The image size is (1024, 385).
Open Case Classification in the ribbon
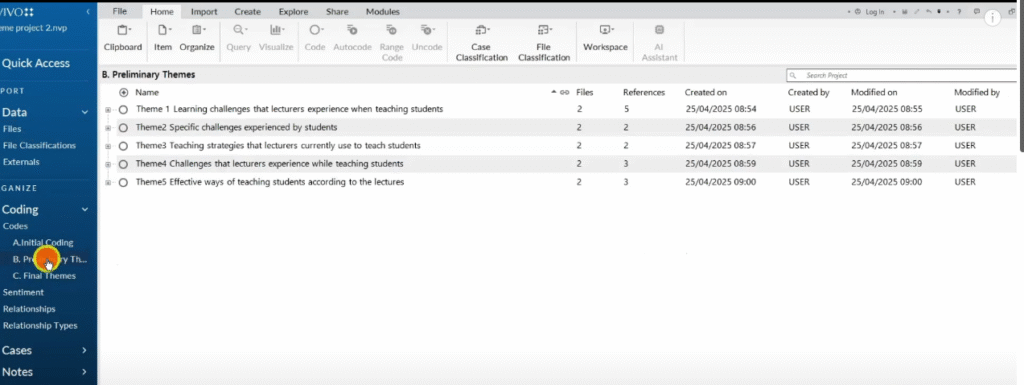coord(482,42)
